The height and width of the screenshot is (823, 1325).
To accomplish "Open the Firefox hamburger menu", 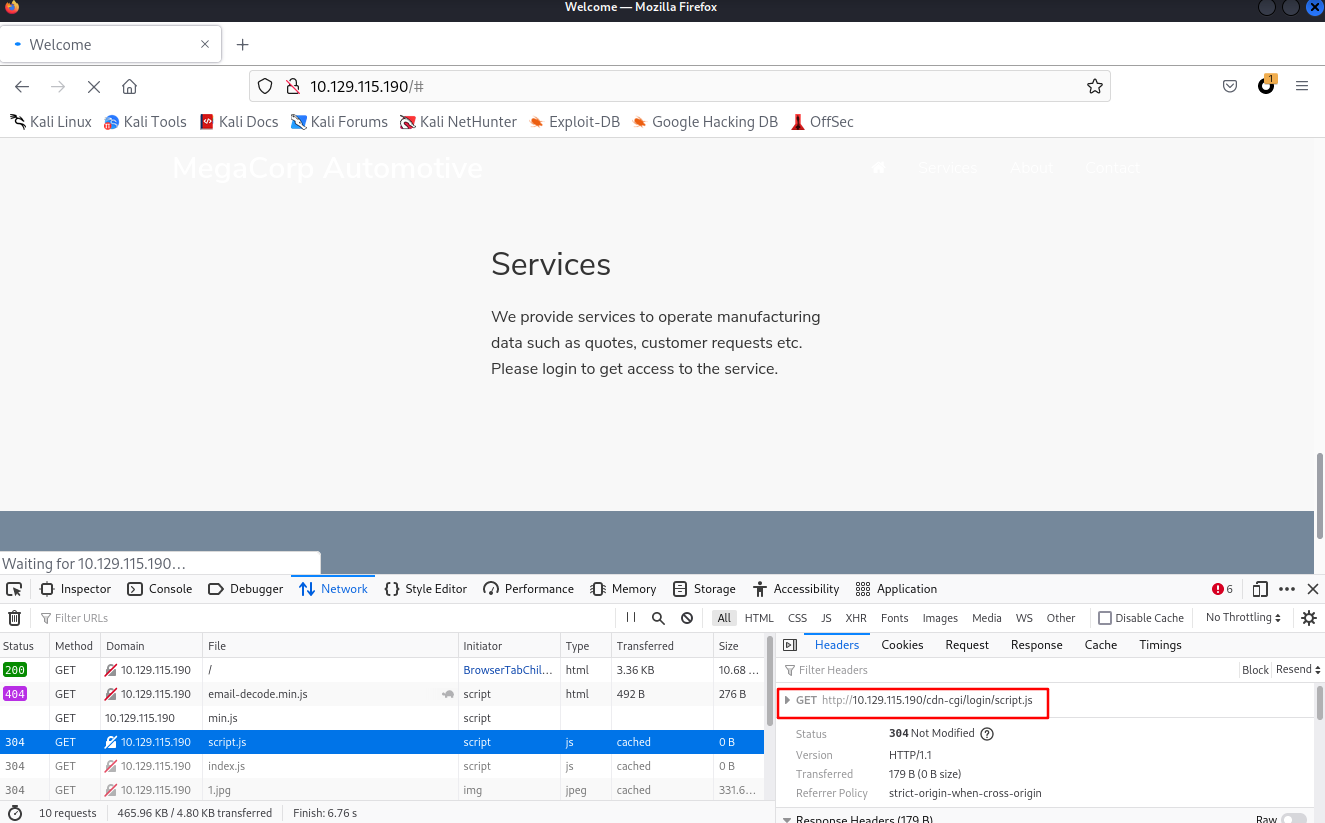I will (1302, 86).
